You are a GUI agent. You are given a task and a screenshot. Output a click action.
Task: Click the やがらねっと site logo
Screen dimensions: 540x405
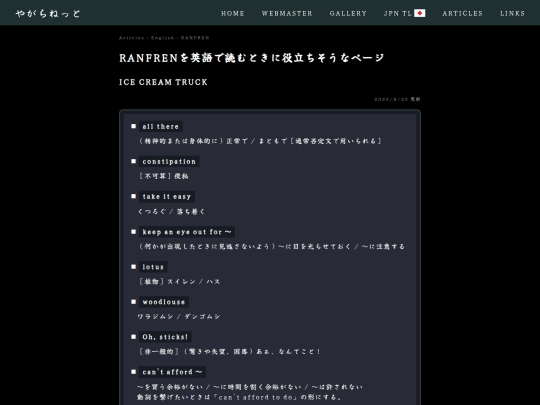48,13
